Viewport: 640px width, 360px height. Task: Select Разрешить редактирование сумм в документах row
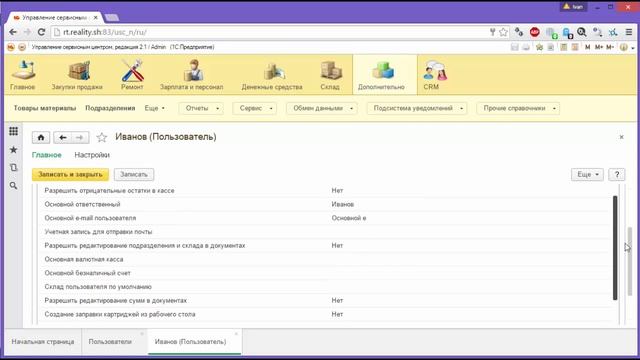328,300
